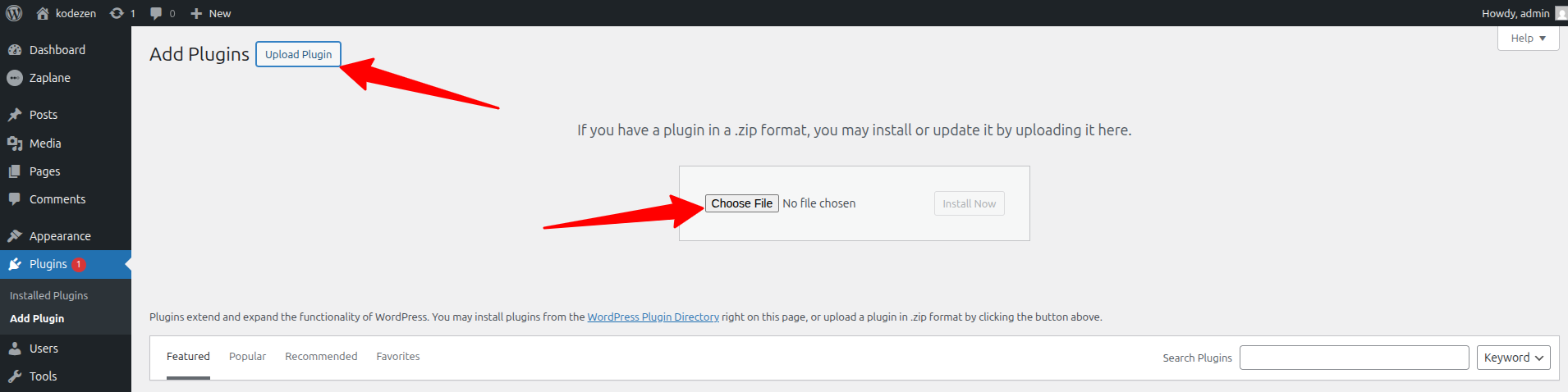Click the admin avatar icon

point(1561,13)
